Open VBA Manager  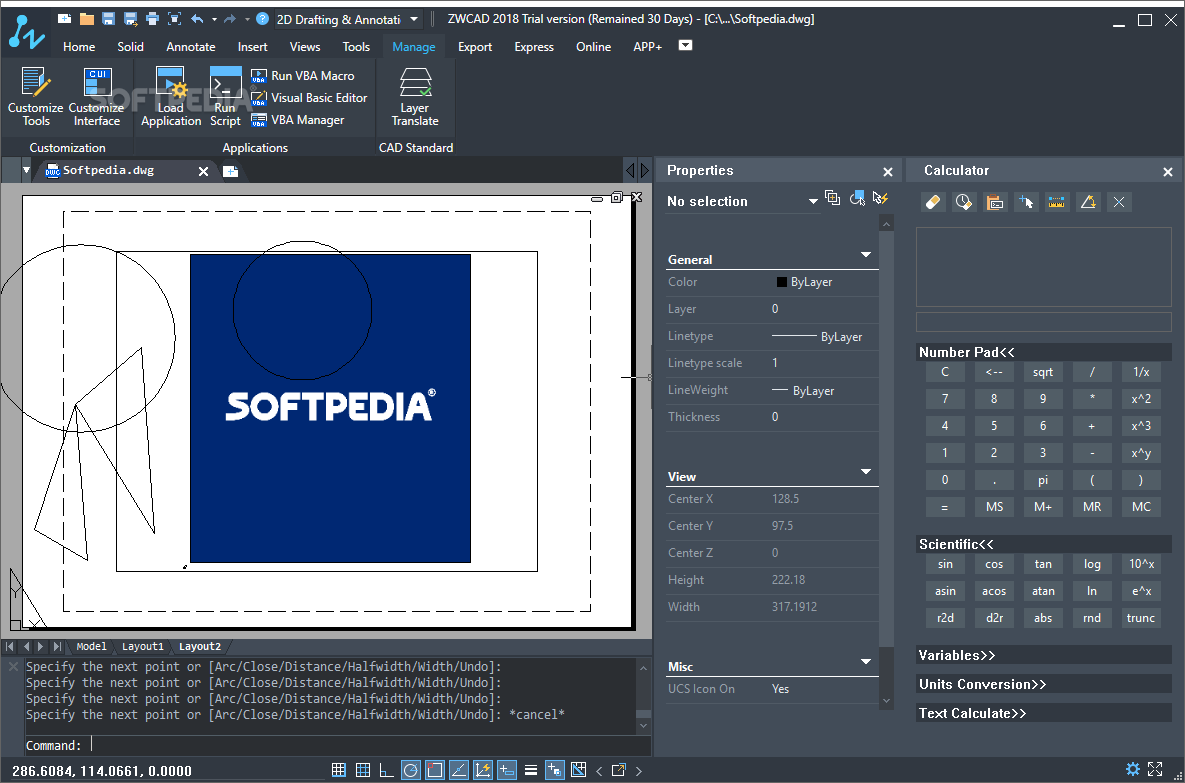point(298,119)
